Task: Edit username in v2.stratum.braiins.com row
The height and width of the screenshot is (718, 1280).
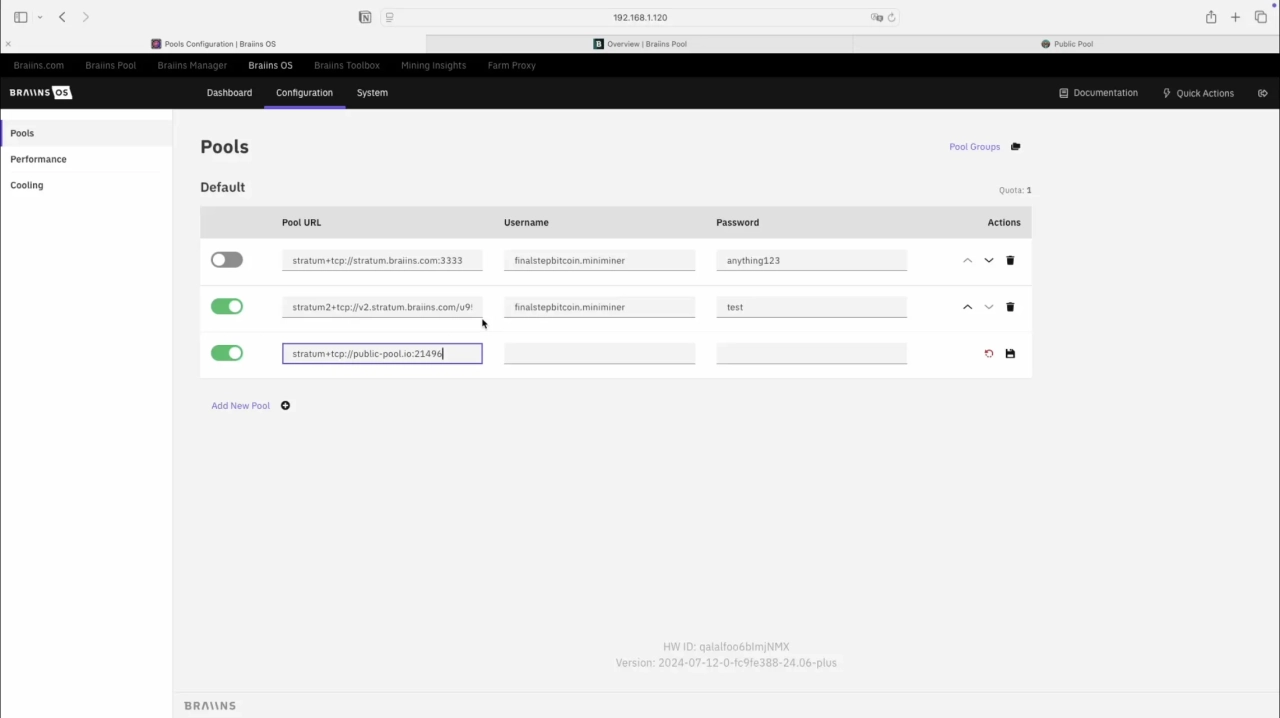Action: coord(599,307)
